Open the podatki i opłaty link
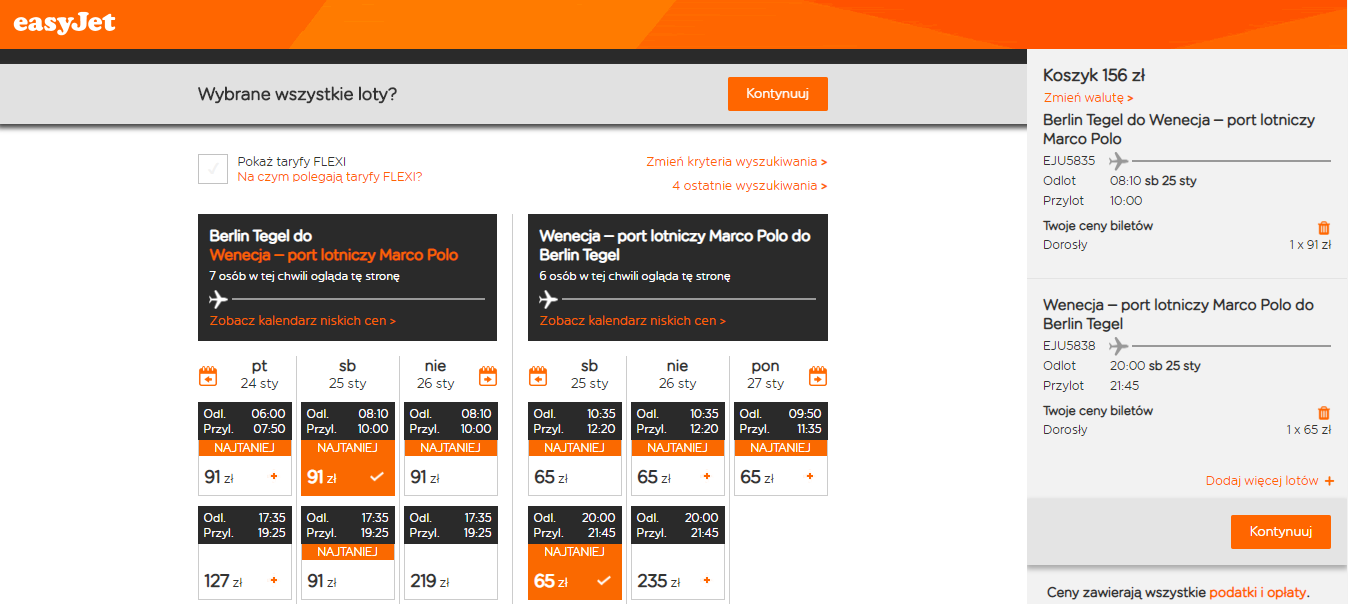The width and height of the screenshot is (1348, 604). tap(1257, 593)
